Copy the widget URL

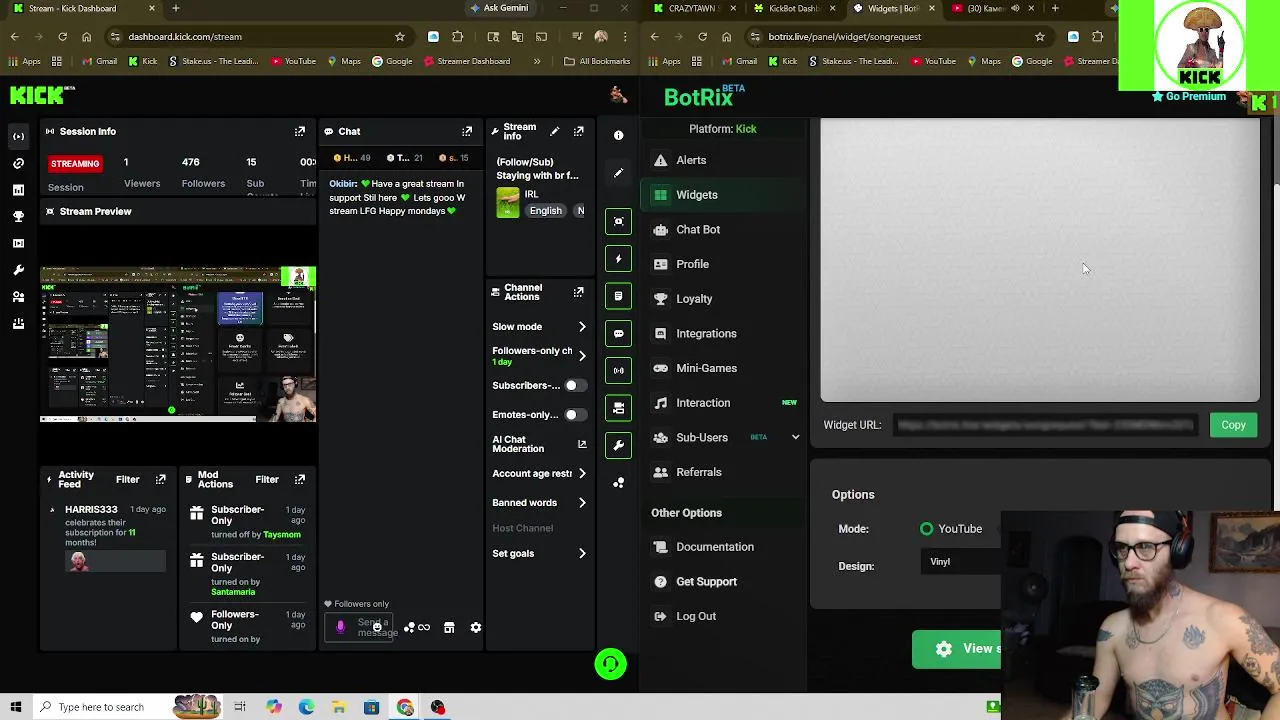(x=1233, y=425)
